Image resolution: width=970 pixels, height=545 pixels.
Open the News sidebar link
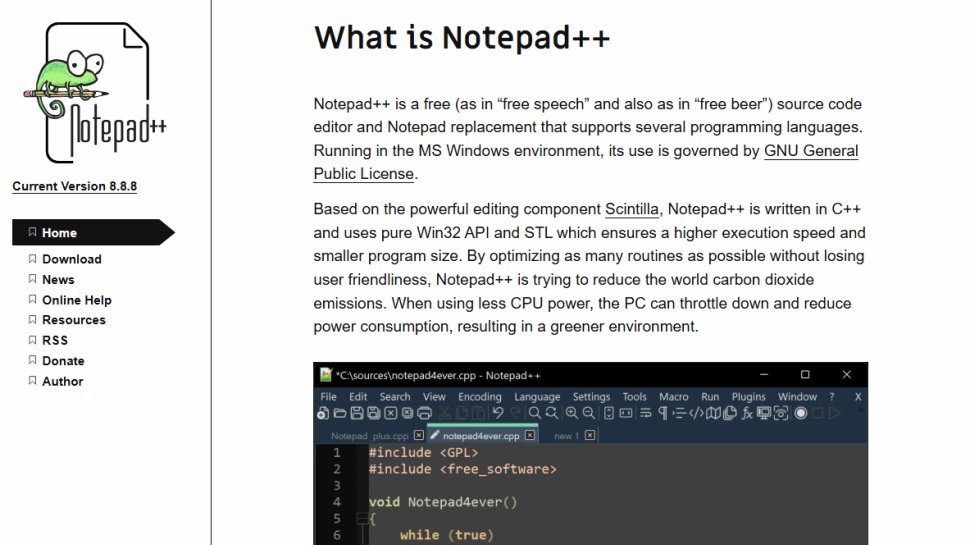pyautogui.click(x=58, y=280)
